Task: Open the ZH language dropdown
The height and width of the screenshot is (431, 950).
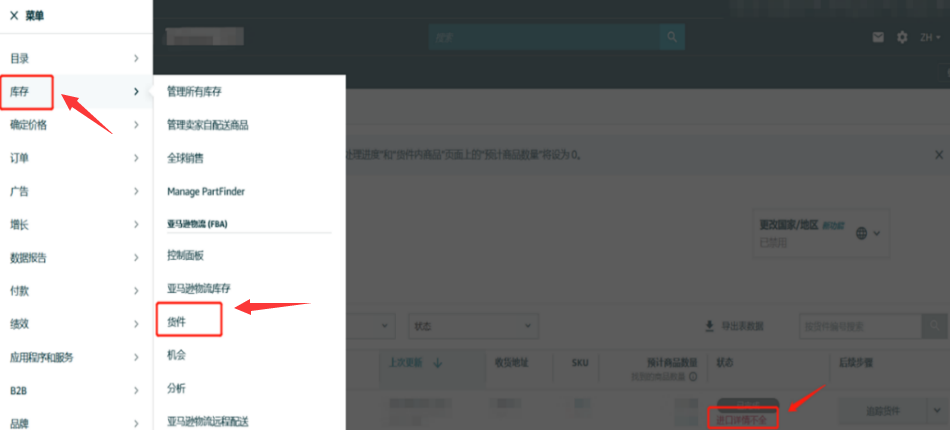Action: pos(930,37)
